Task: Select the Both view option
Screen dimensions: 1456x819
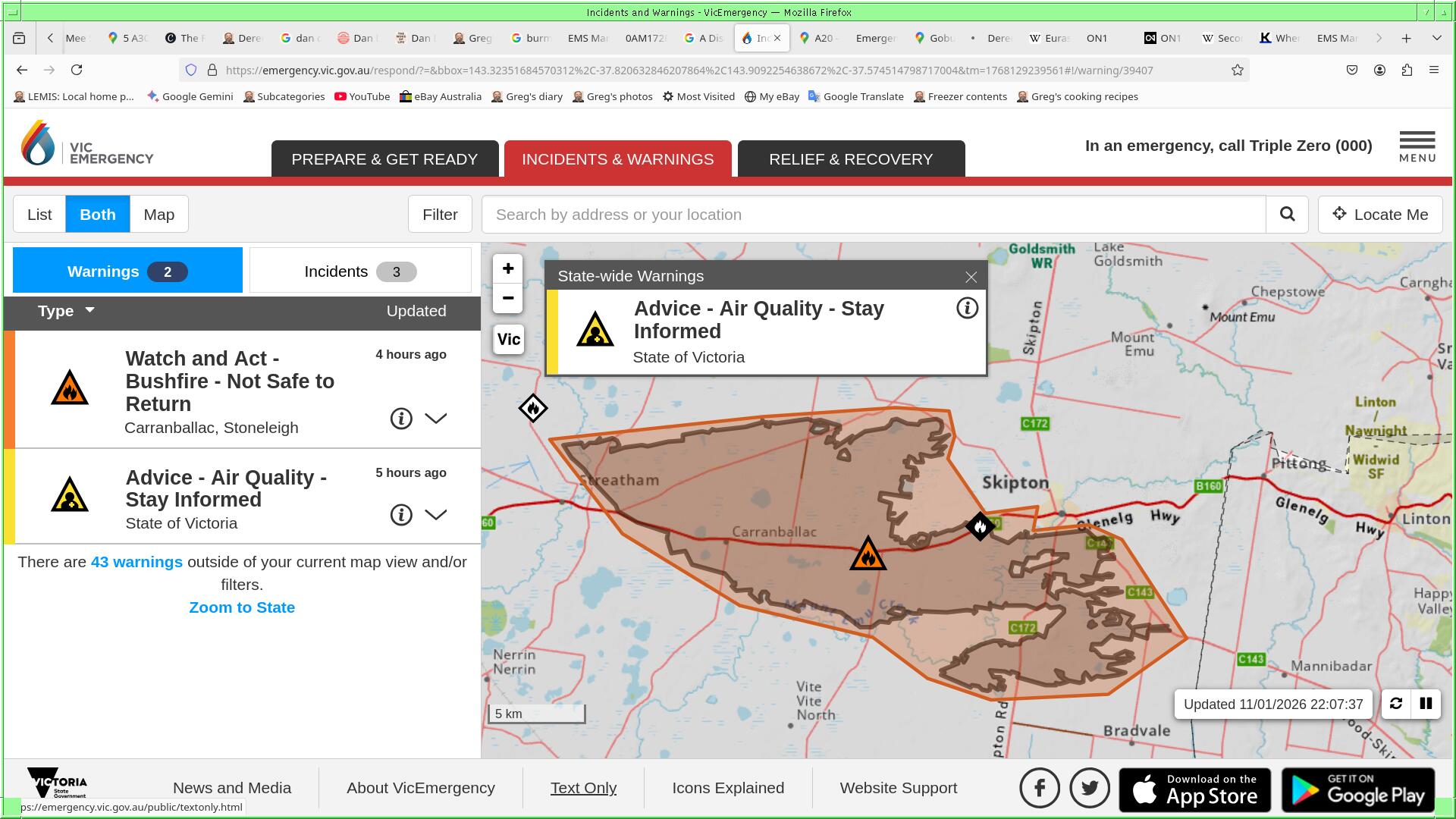Action: 98,215
